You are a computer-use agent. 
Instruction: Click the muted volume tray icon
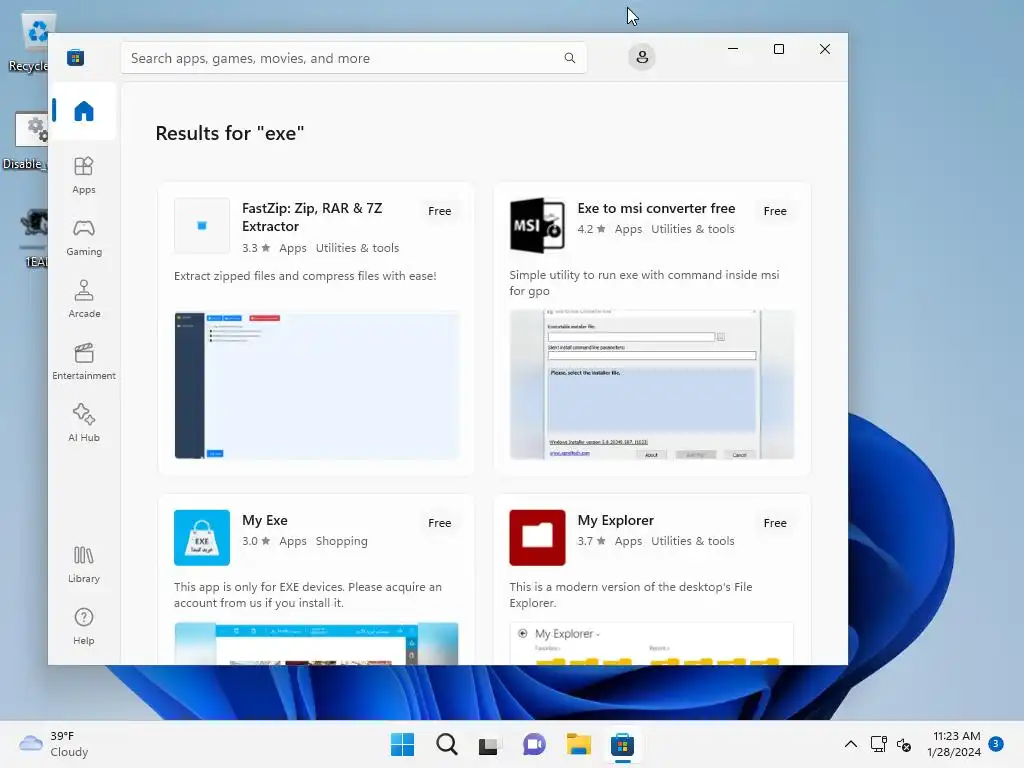[x=904, y=744]
